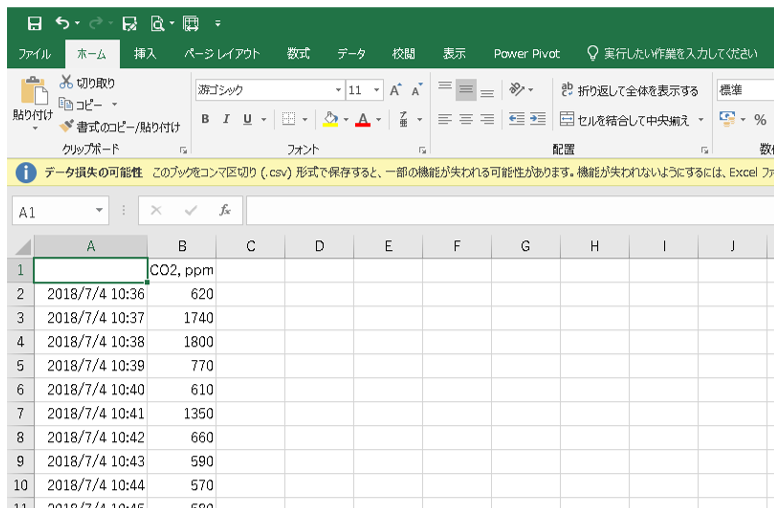Image resolution: width=778 pixels, height=508 pixels.
Task: Click the Insert Function fx button
Action: coord(225,210)
